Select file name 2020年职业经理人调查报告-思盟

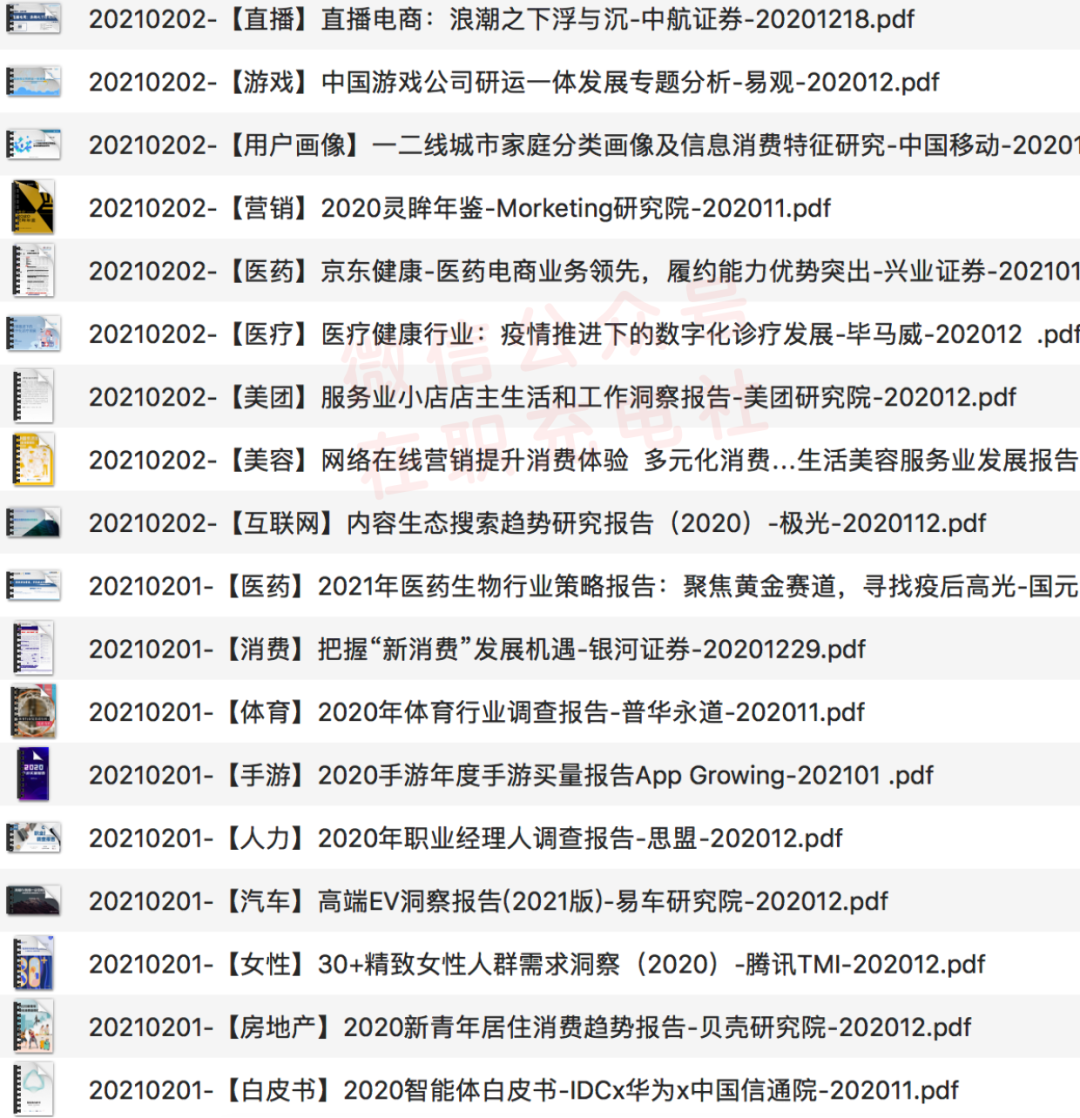pos(466,838)
